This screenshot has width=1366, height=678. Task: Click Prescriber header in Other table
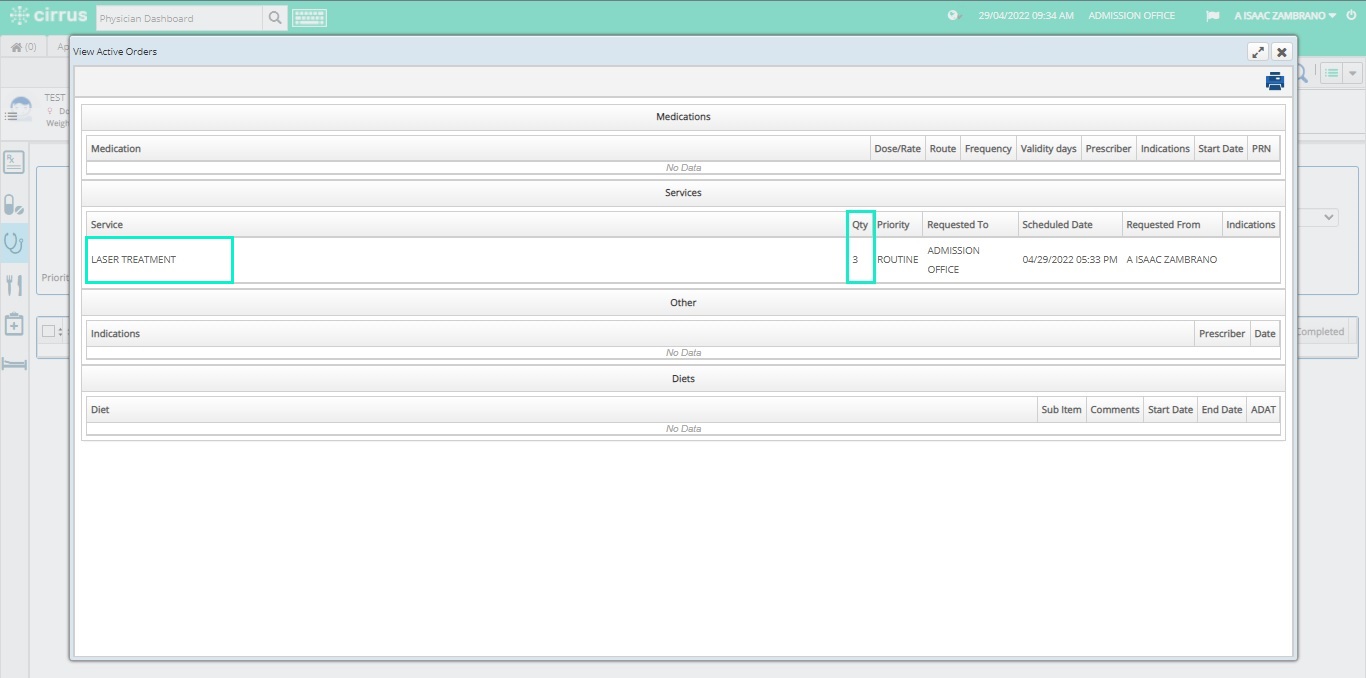(x=1222, y=334)
